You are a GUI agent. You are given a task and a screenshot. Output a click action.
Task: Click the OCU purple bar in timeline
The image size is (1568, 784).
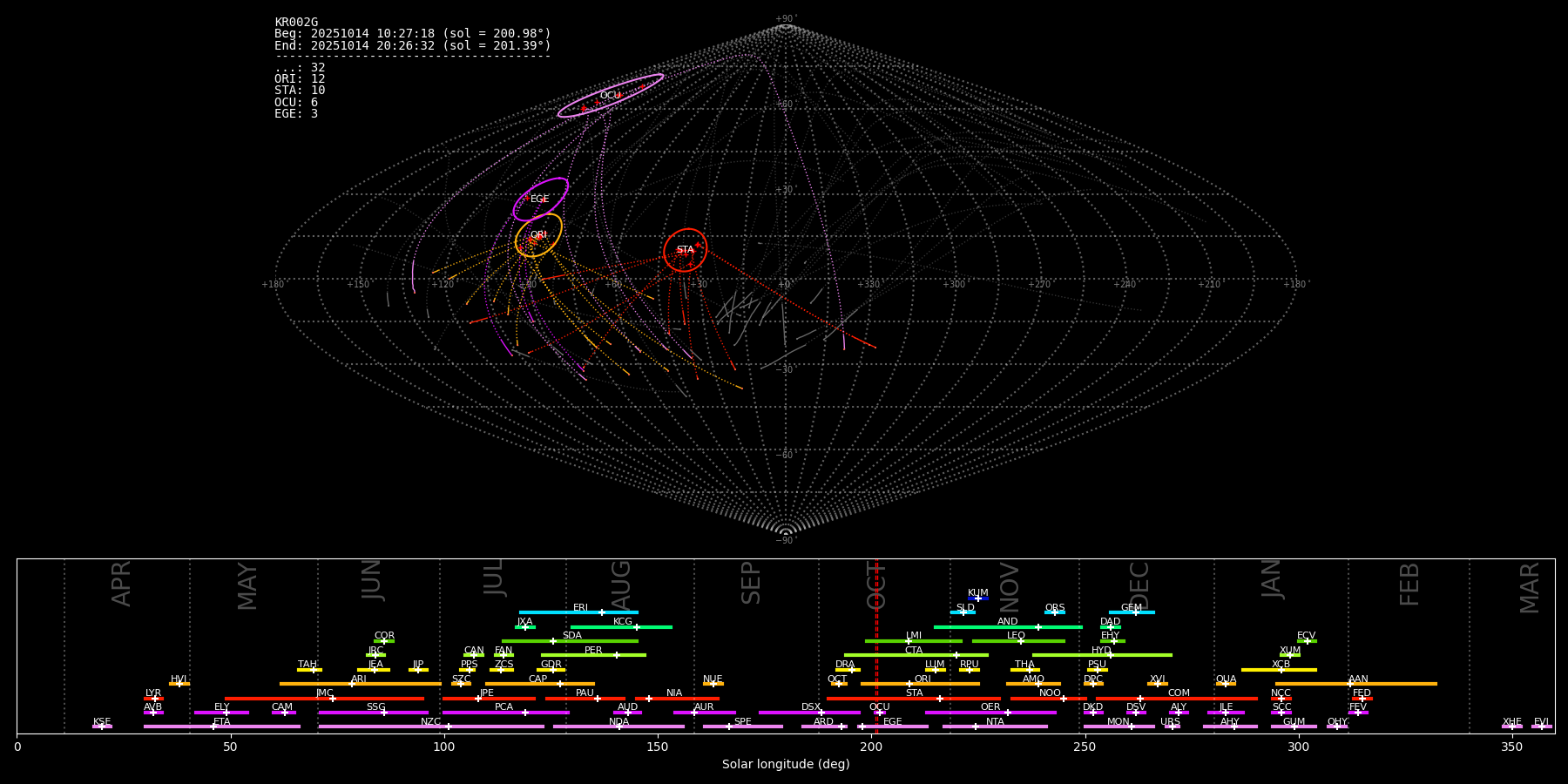(x=880, y=713)
